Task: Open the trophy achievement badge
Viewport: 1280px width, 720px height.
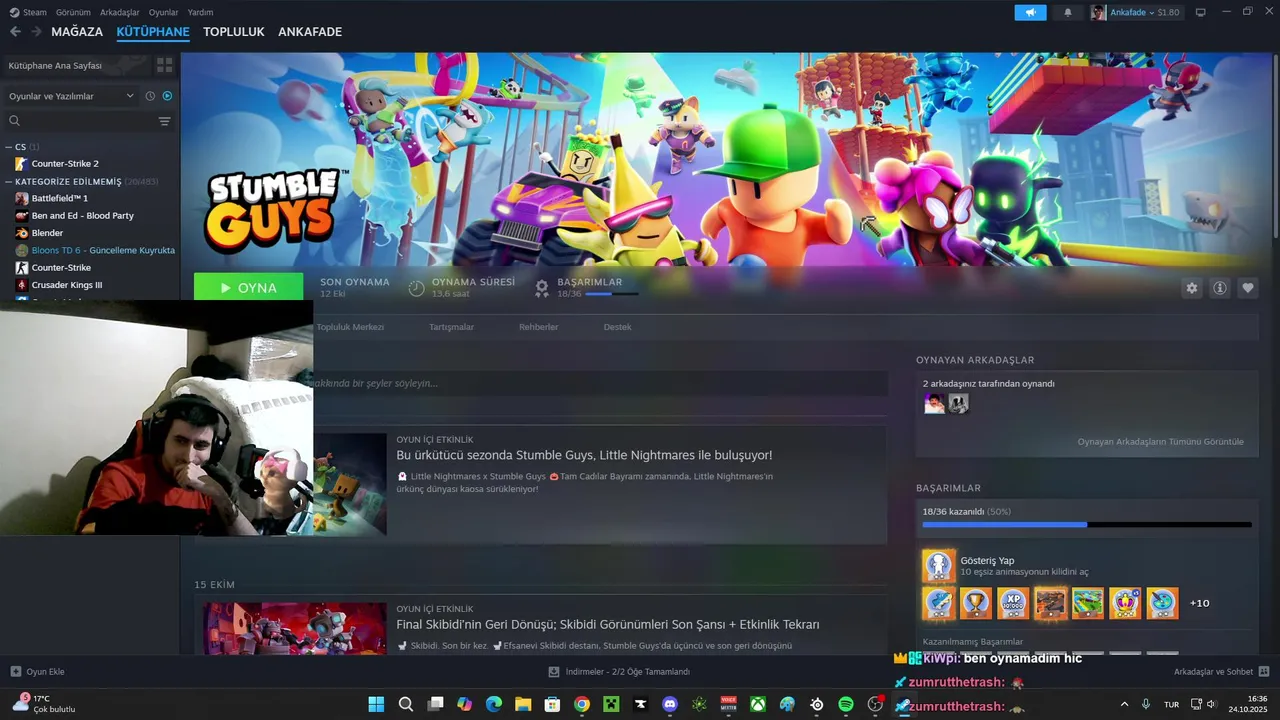Action: [x=975, y=603]
